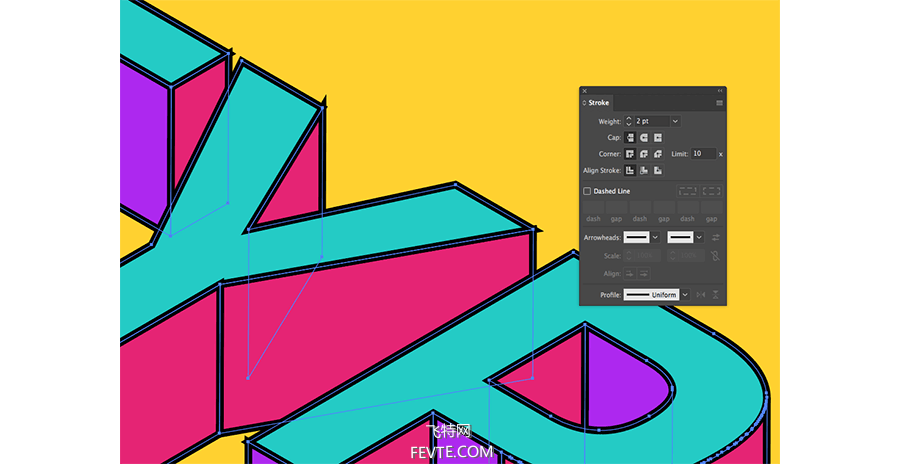The image size is (900, 464).
Task: Open the start arrowhead dropdown
Action: click(x=655, y=237)
